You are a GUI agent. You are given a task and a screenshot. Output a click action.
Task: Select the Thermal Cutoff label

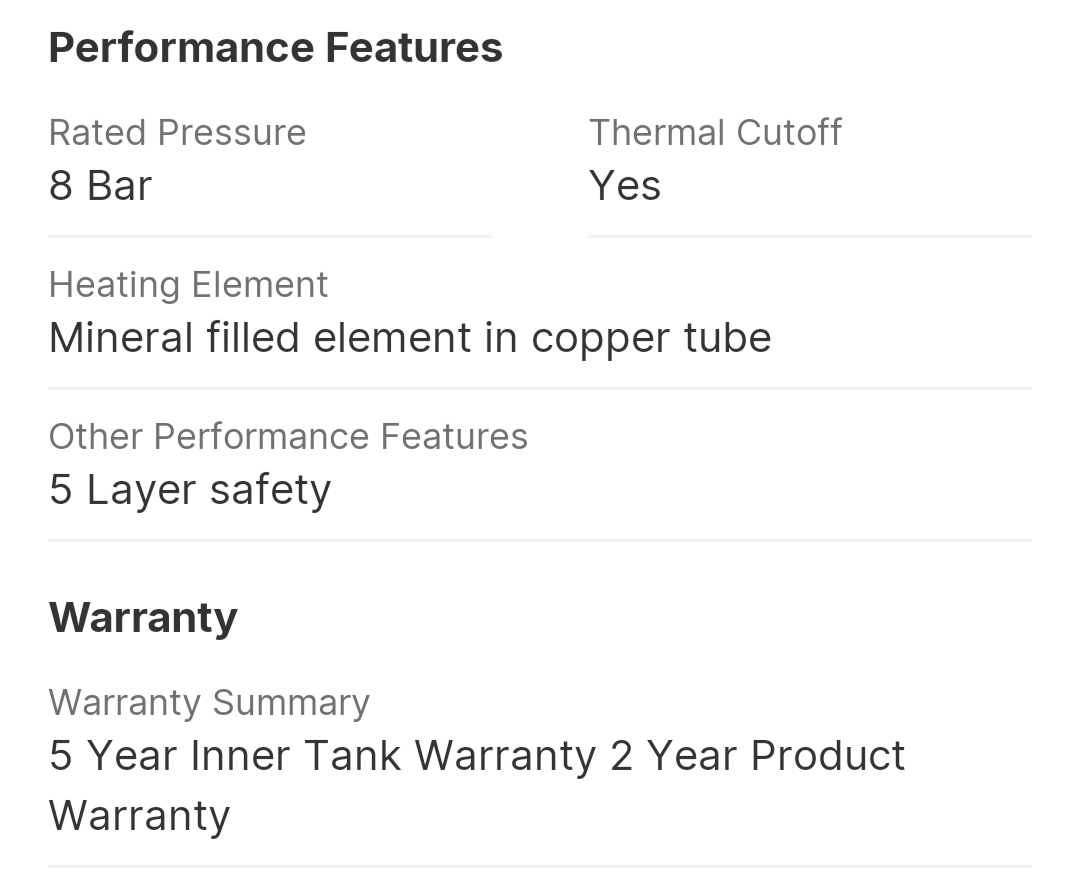click(715, 133)
